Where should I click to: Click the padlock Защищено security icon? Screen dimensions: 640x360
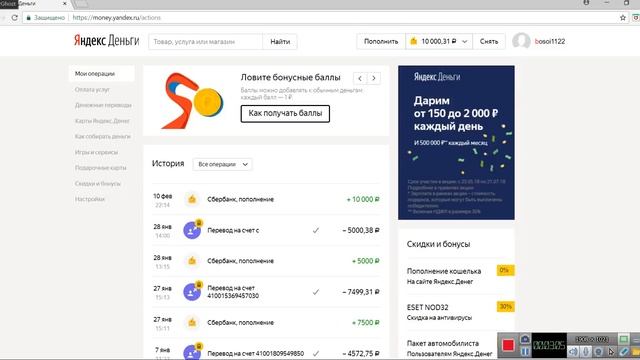pyautogui.click(x=29, y=18)
